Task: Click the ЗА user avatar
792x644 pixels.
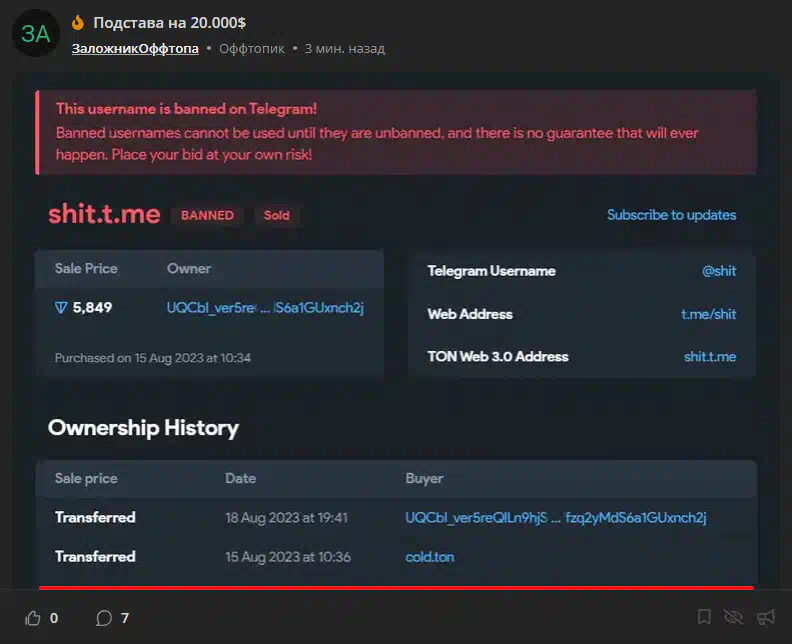Action: [x=36, y=33]
